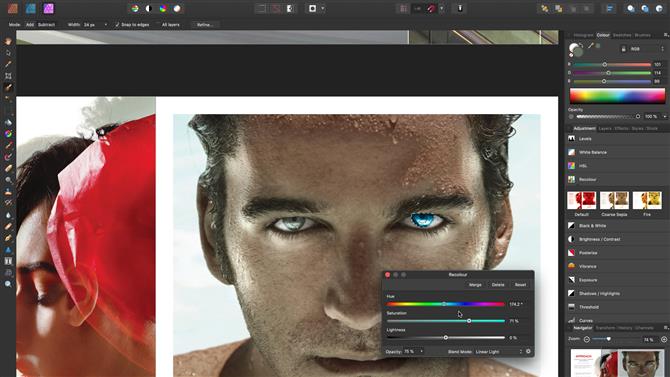Open the colour Opacity percentage dropdown
Viewport: 670px width, 377px height.
pos(664,116)
